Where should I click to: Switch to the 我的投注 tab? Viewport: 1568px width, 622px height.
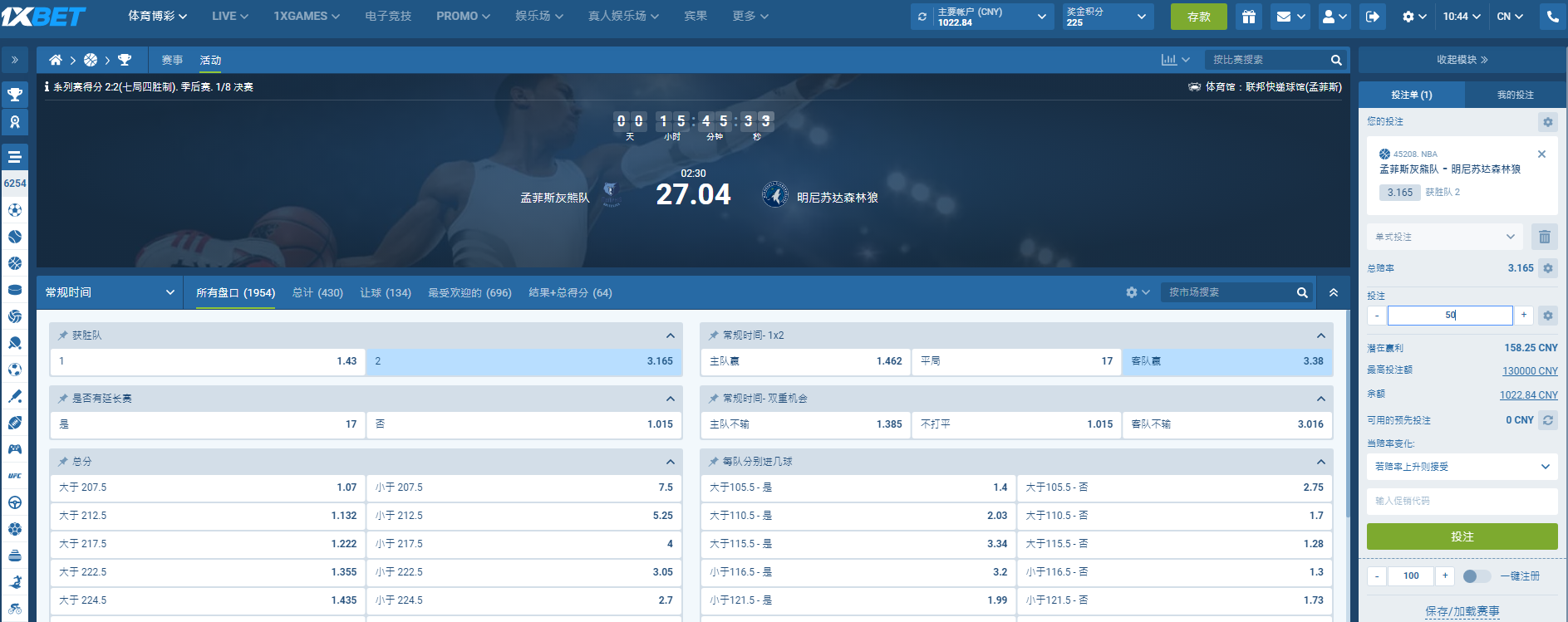1515,95
